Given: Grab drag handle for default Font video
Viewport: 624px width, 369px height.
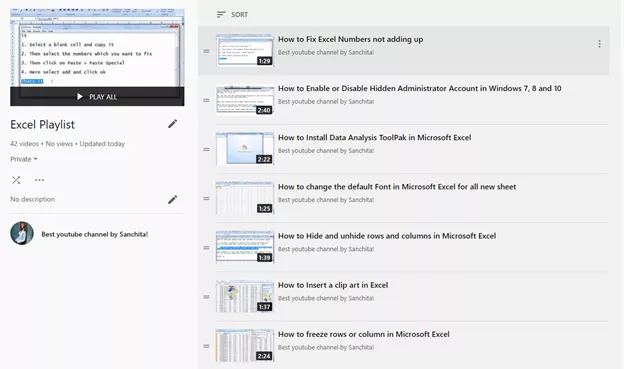Looking at the screenshot, I should coord(206,199).
